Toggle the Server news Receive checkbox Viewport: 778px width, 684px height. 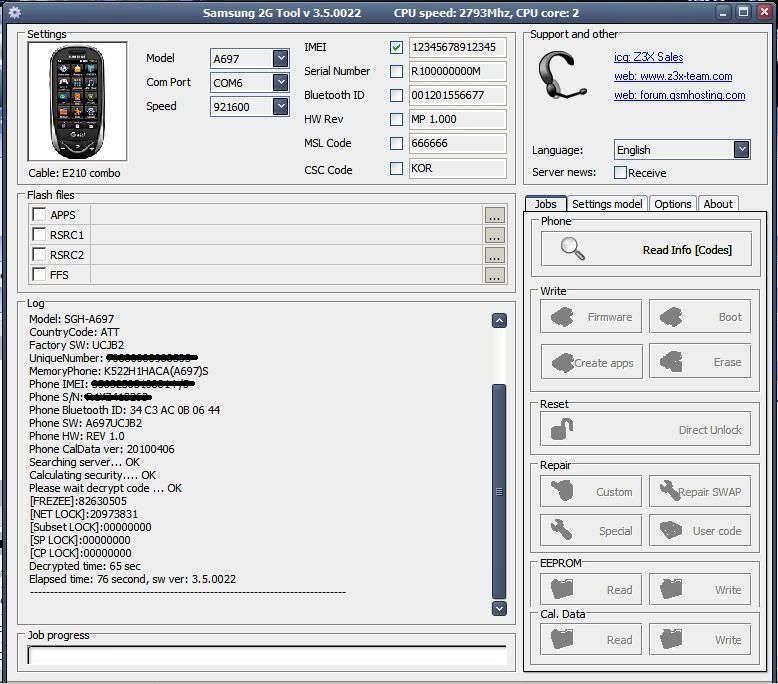tap(620, 173)
